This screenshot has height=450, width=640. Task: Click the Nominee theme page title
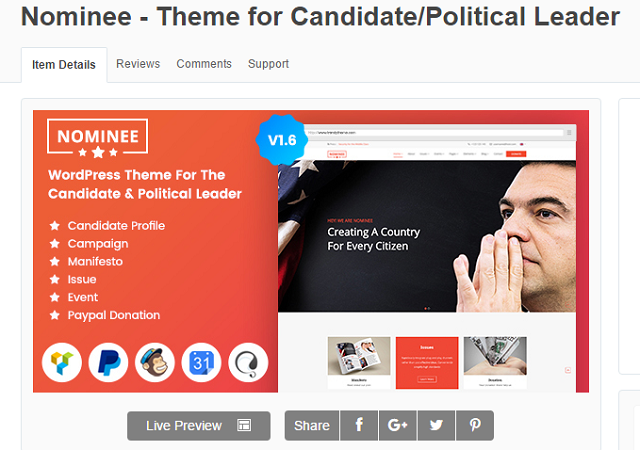(x=320, y=17)
